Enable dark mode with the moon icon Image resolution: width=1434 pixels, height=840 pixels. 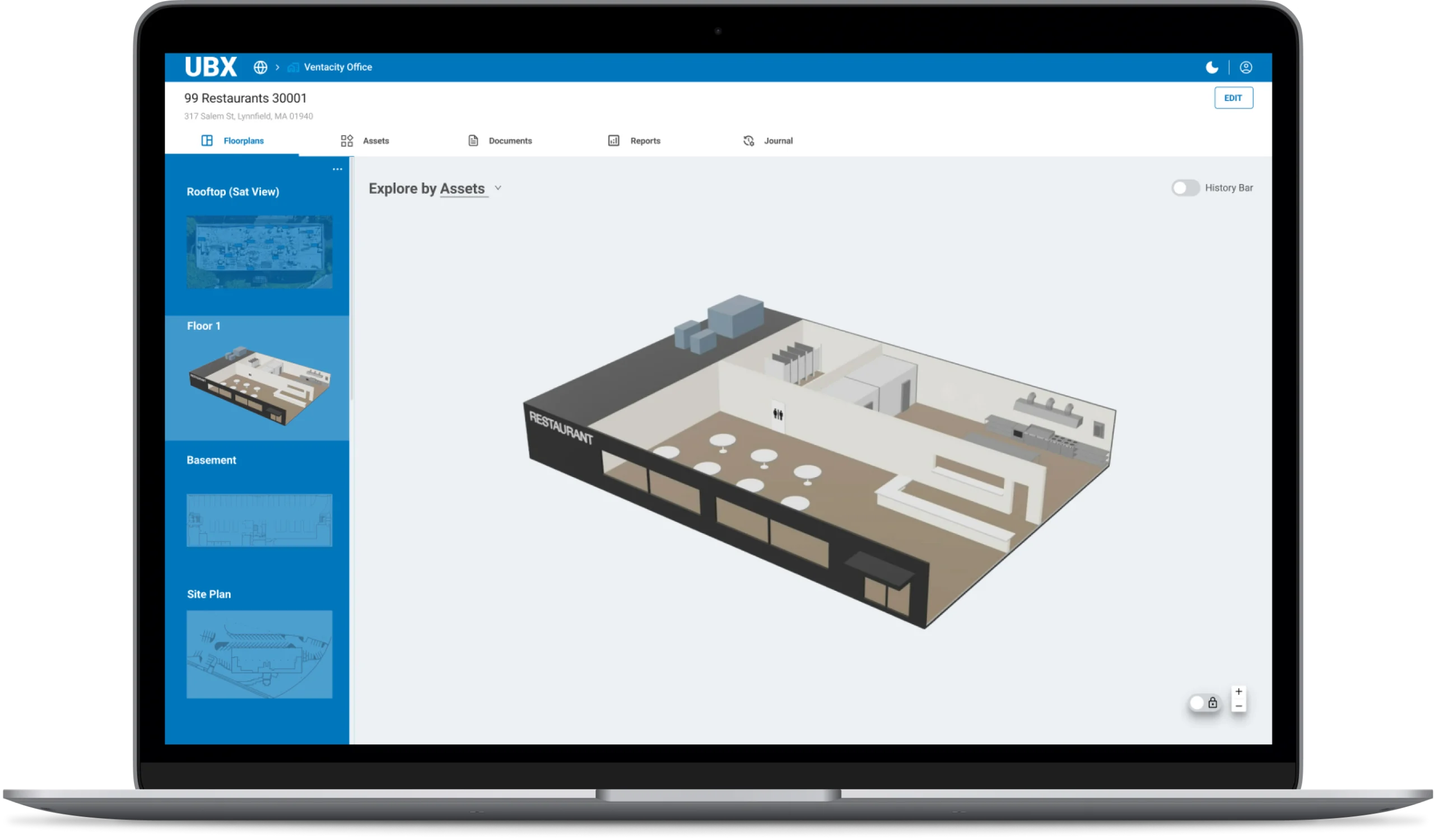click(x=1212, y=67)
